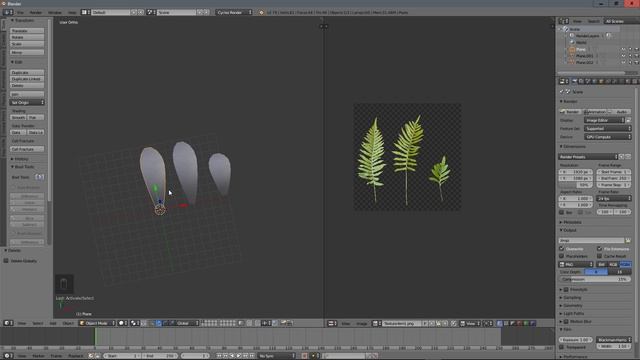Open the Outliner editor type icon

tap(564, 21)
